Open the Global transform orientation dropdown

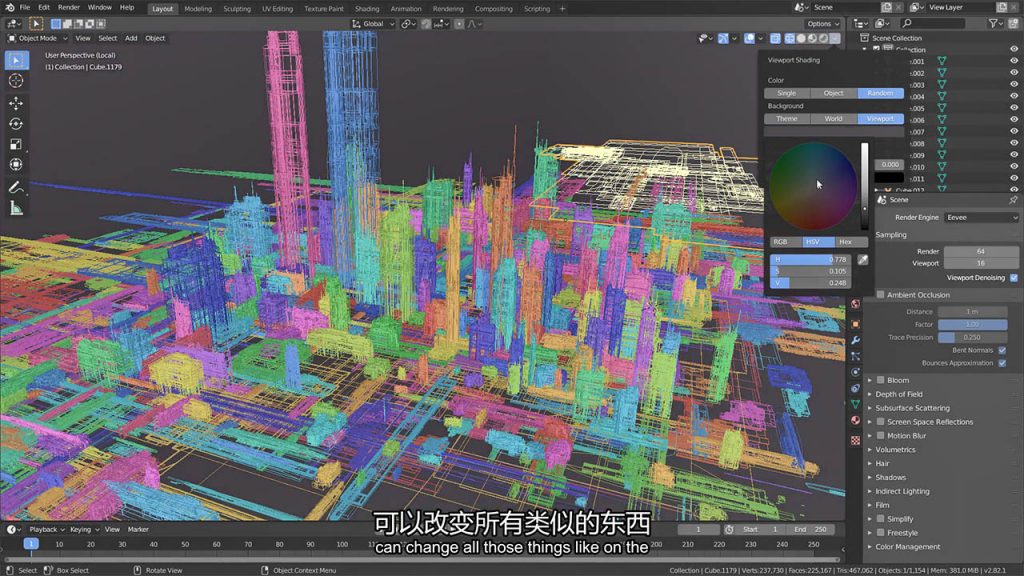(x=373, y=24)
